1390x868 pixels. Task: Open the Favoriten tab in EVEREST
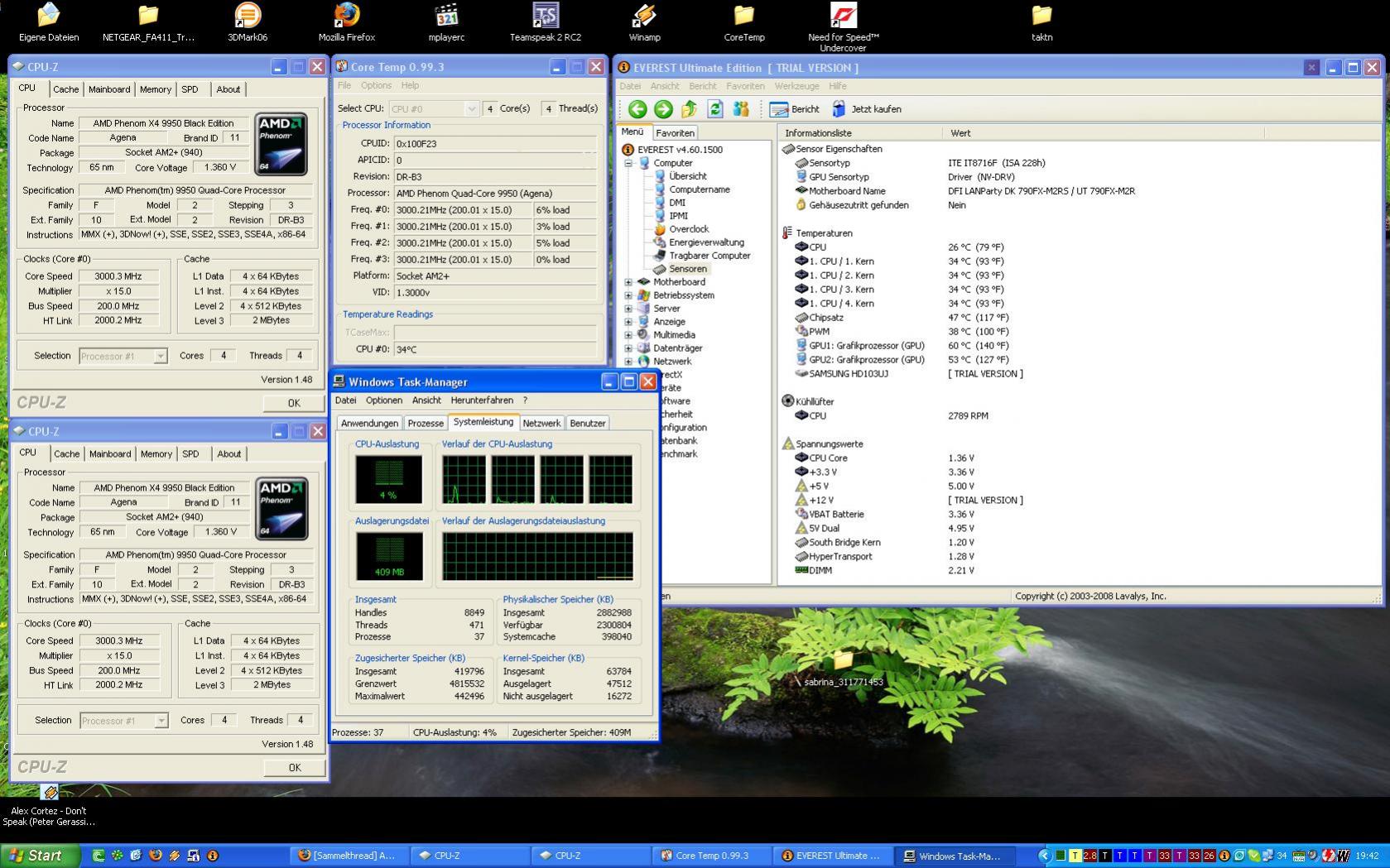pos(675,133)
